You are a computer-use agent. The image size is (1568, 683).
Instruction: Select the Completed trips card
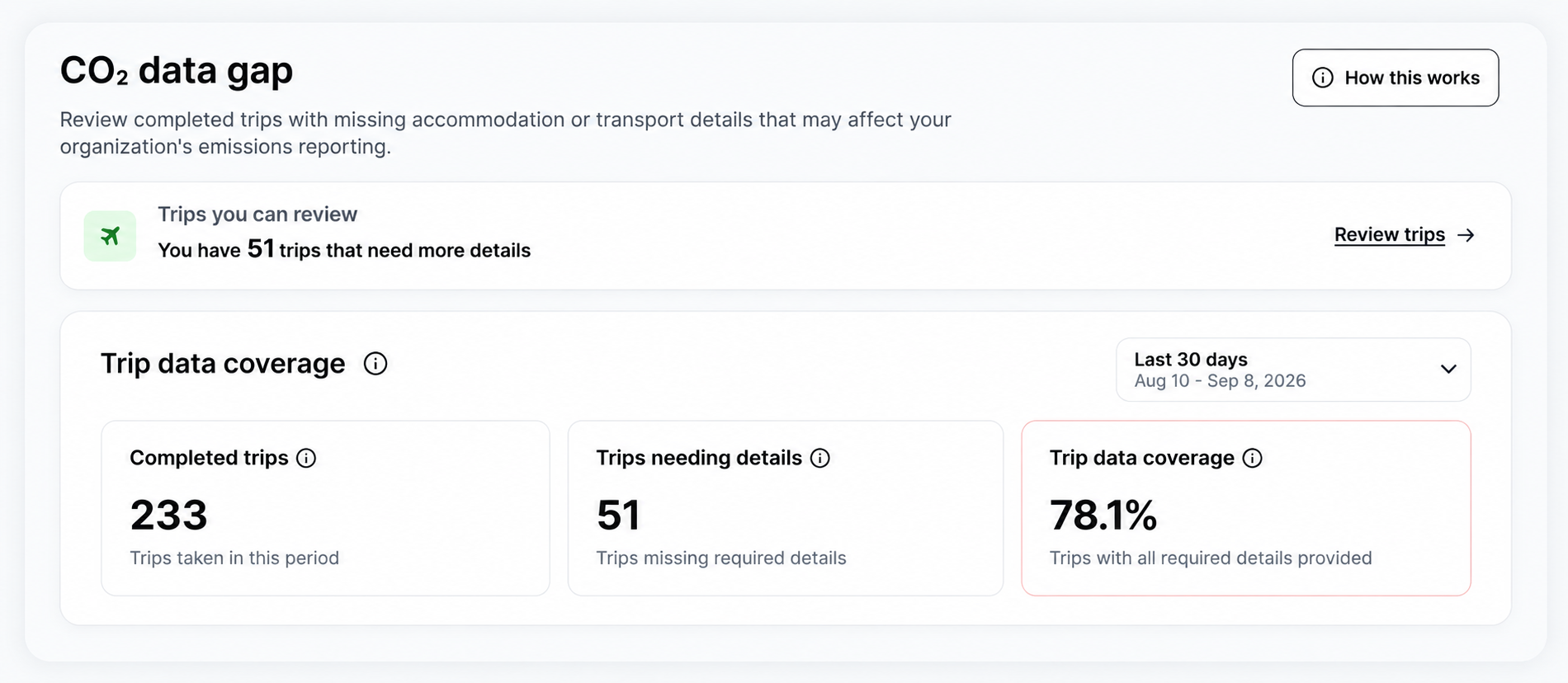pyautogui.click(x=325, y=508)
